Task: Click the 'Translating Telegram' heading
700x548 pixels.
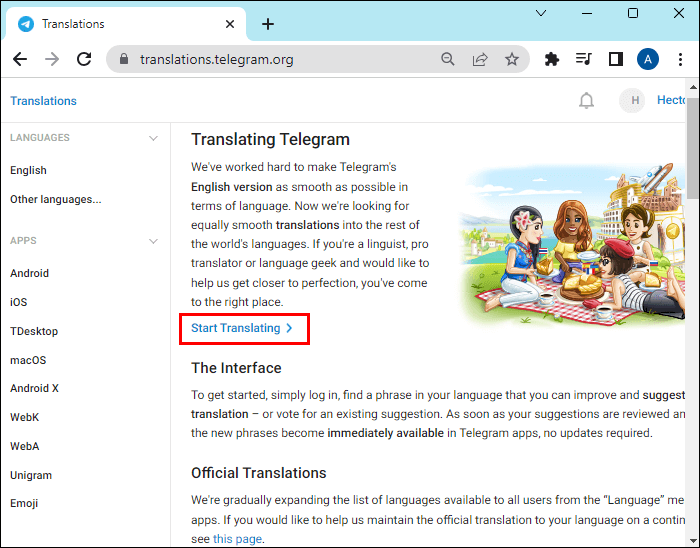Action: 270,140
